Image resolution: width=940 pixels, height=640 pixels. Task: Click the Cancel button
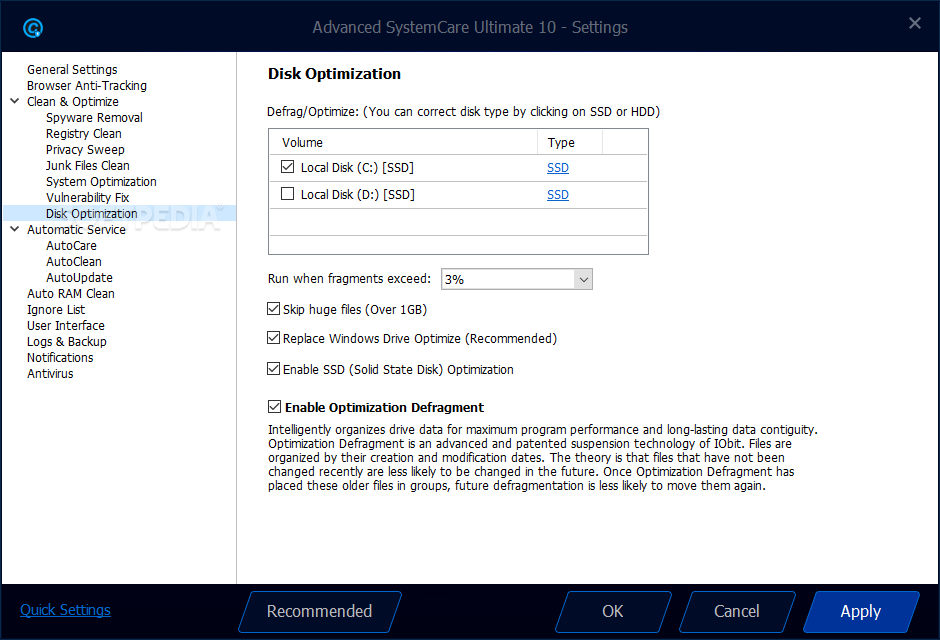coord(737,612)
